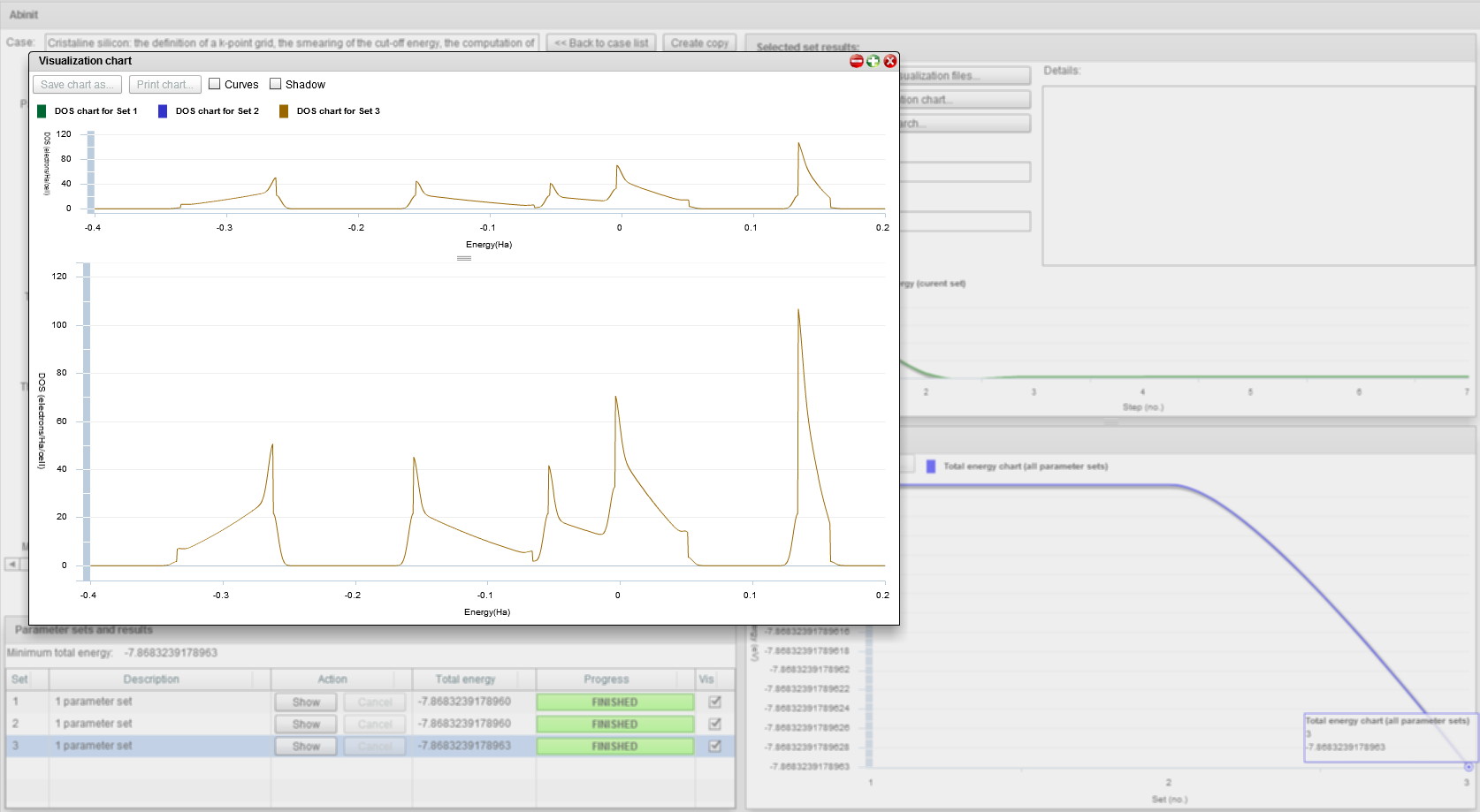Enable the Curves checkbox
Viewport: 1480px width, 812px height.
point(214,84)
